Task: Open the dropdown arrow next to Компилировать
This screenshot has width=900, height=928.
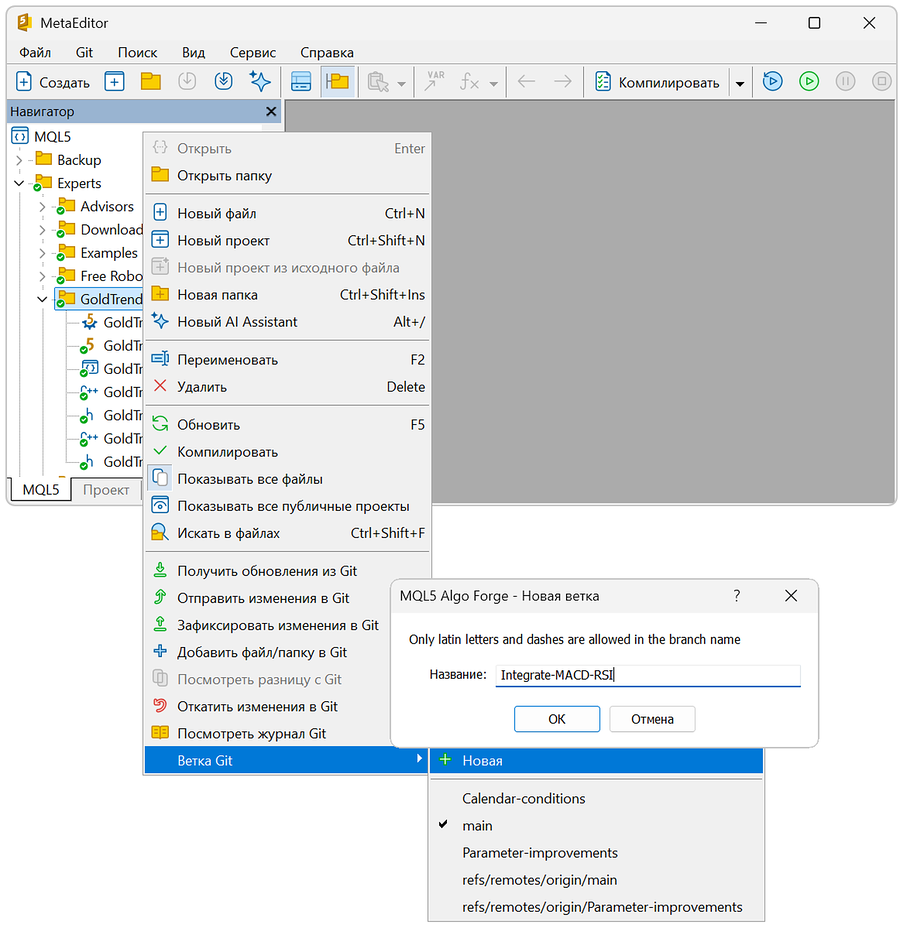Action: 740,83
